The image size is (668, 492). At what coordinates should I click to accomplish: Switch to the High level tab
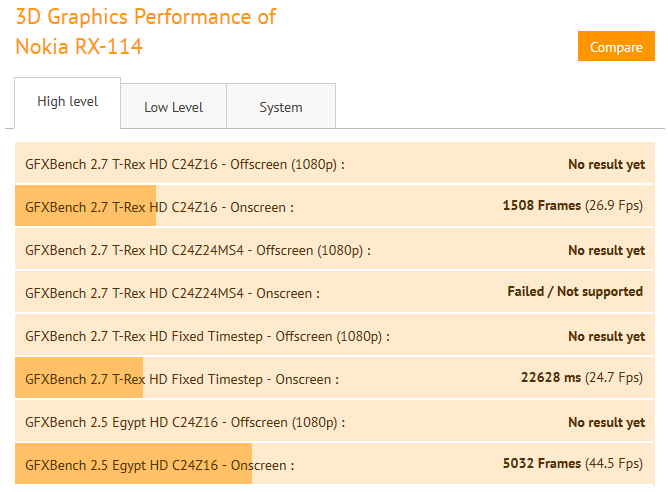tap(67, 102)
